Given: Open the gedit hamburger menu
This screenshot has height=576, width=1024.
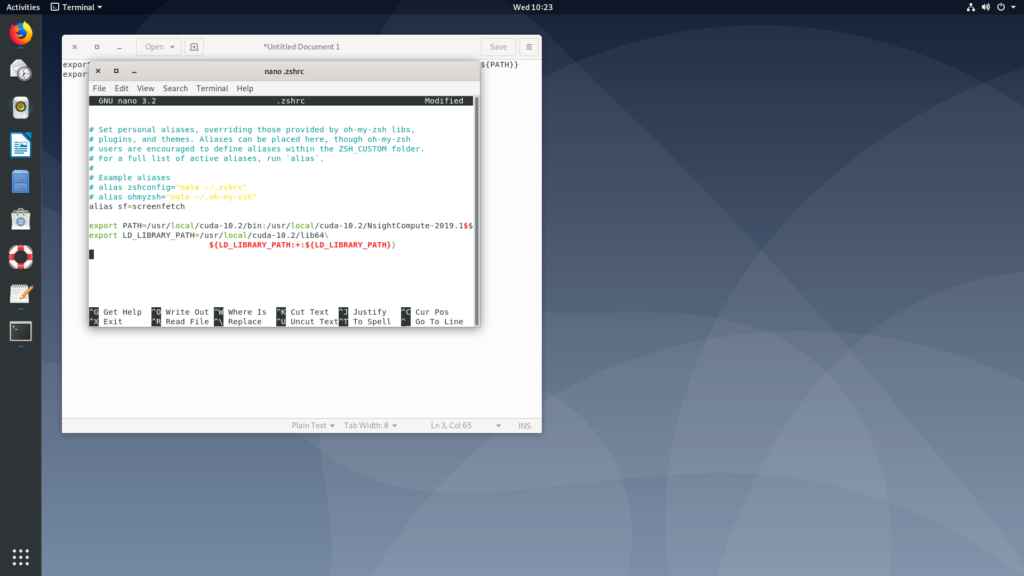Looking at the screenshot, I should [529, 47].
